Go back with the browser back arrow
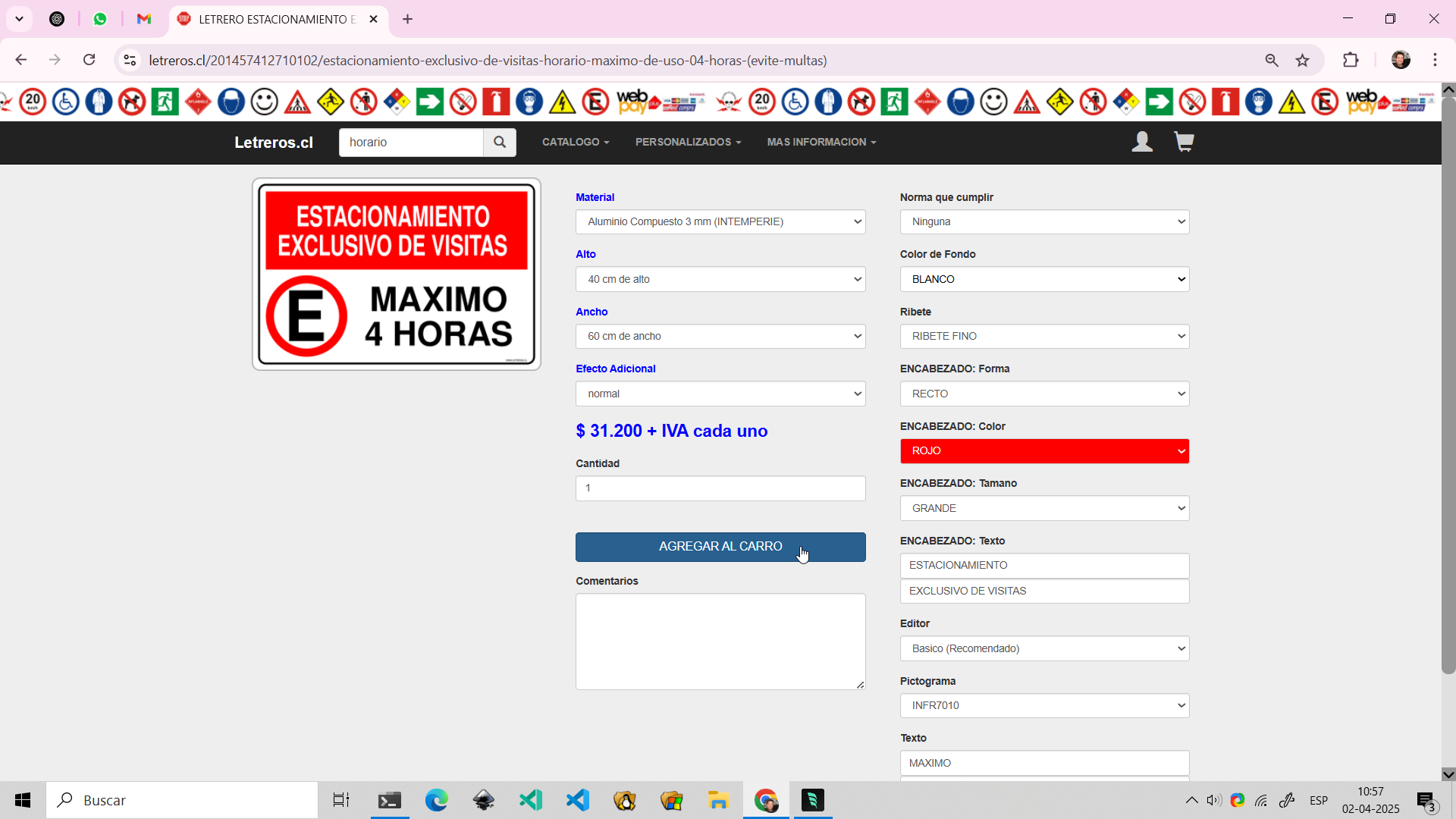Image resolution: width=1456 pixels, height=819 pixels. click(21, 60)
